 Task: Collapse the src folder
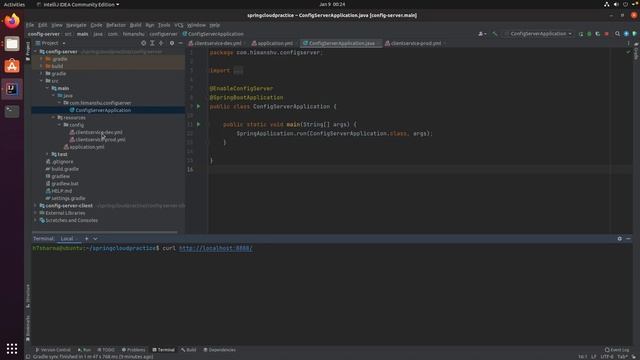click(x=41, y=81)
